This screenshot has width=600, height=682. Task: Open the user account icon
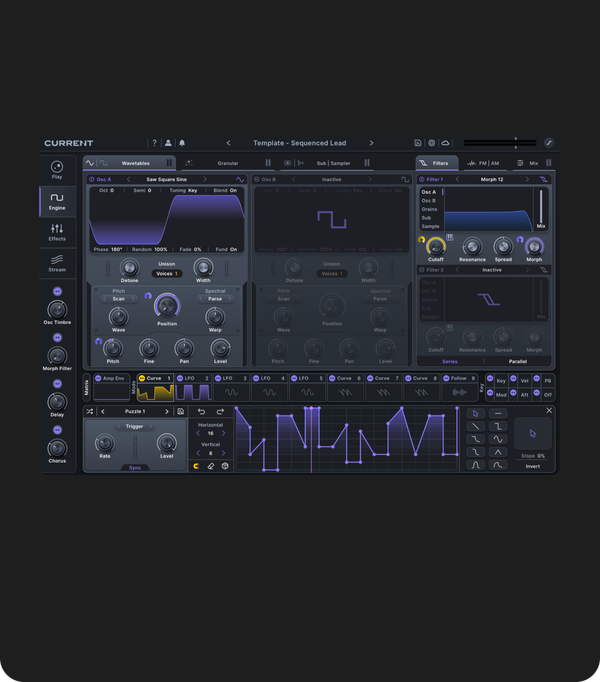[168, 143]
